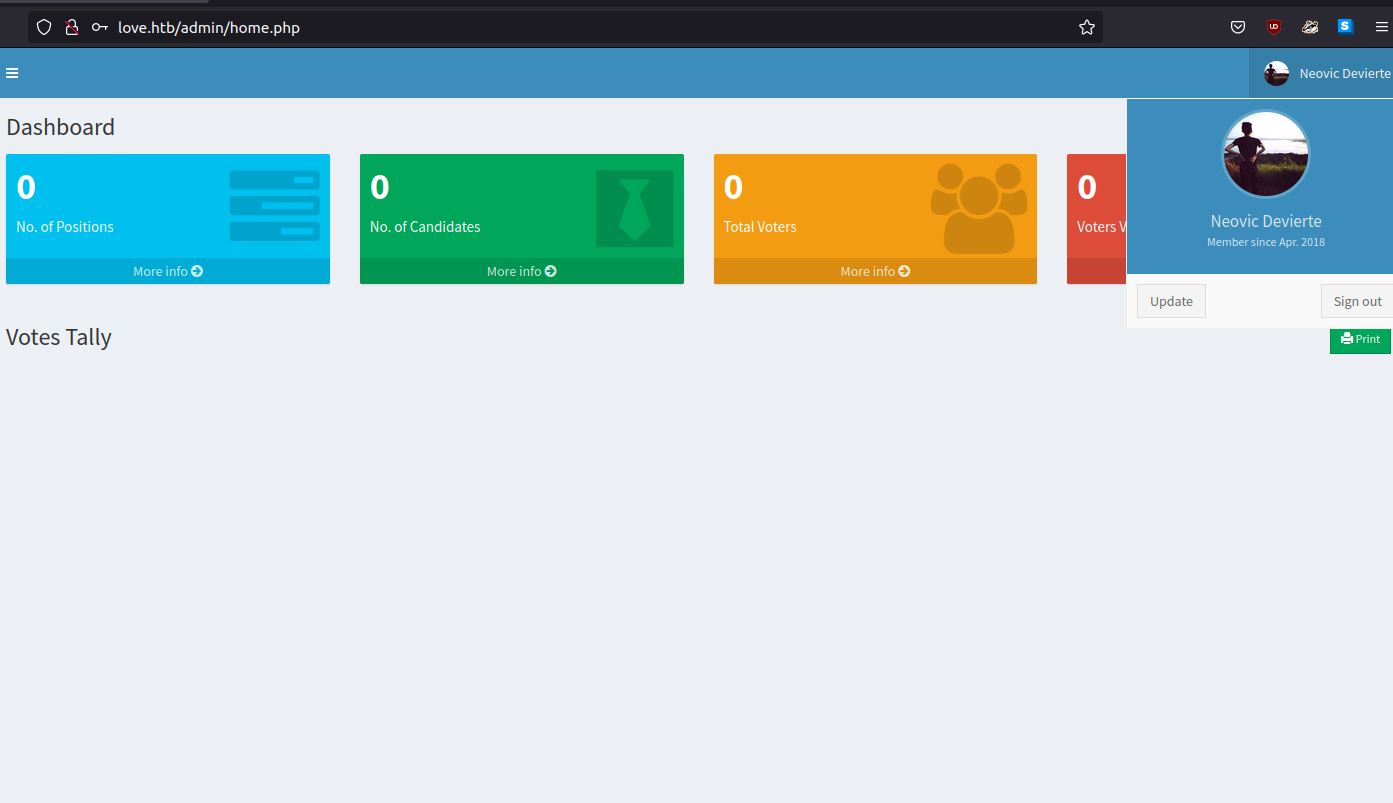
Task: Open the uBlock Origin extension icon
Action: point(1274,28)
